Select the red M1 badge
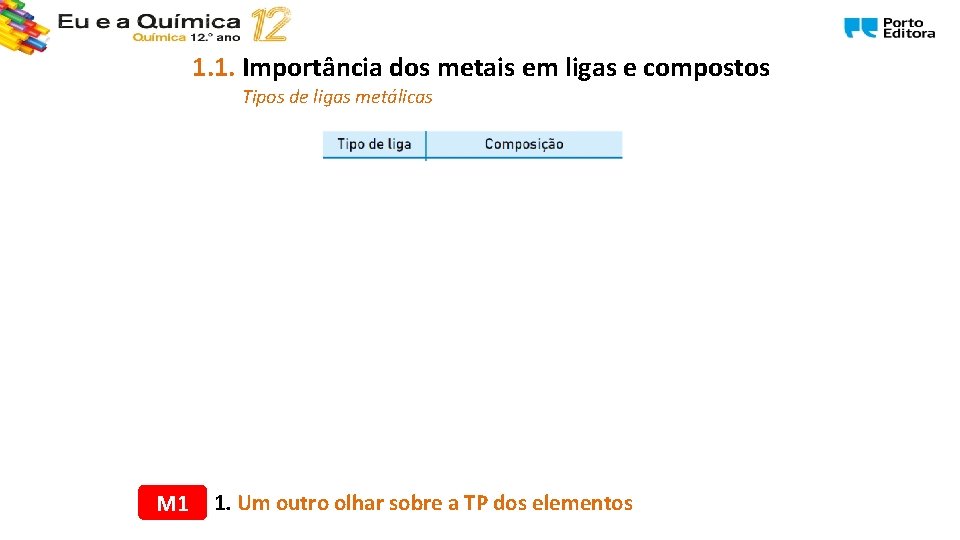The height and width of the screenshot is (540, 960). [172, 503]
